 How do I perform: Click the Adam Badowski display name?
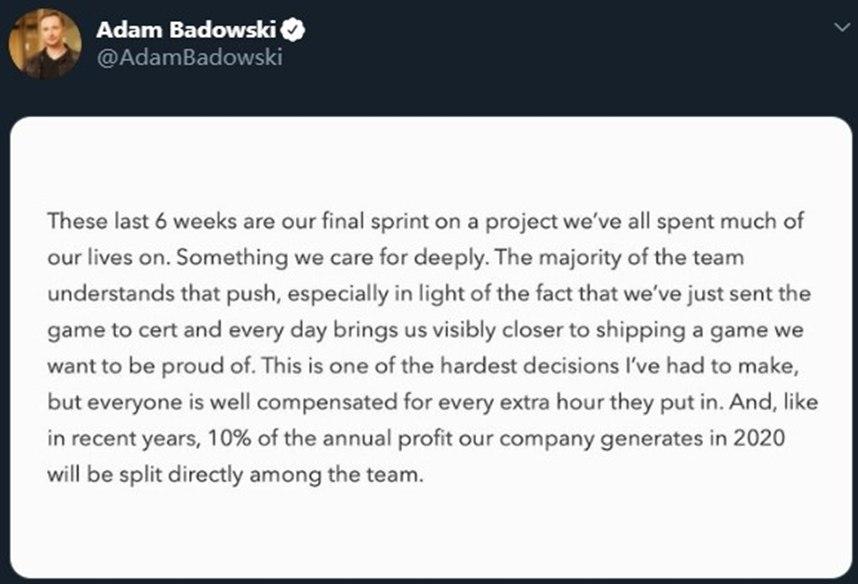click(187, 30)
